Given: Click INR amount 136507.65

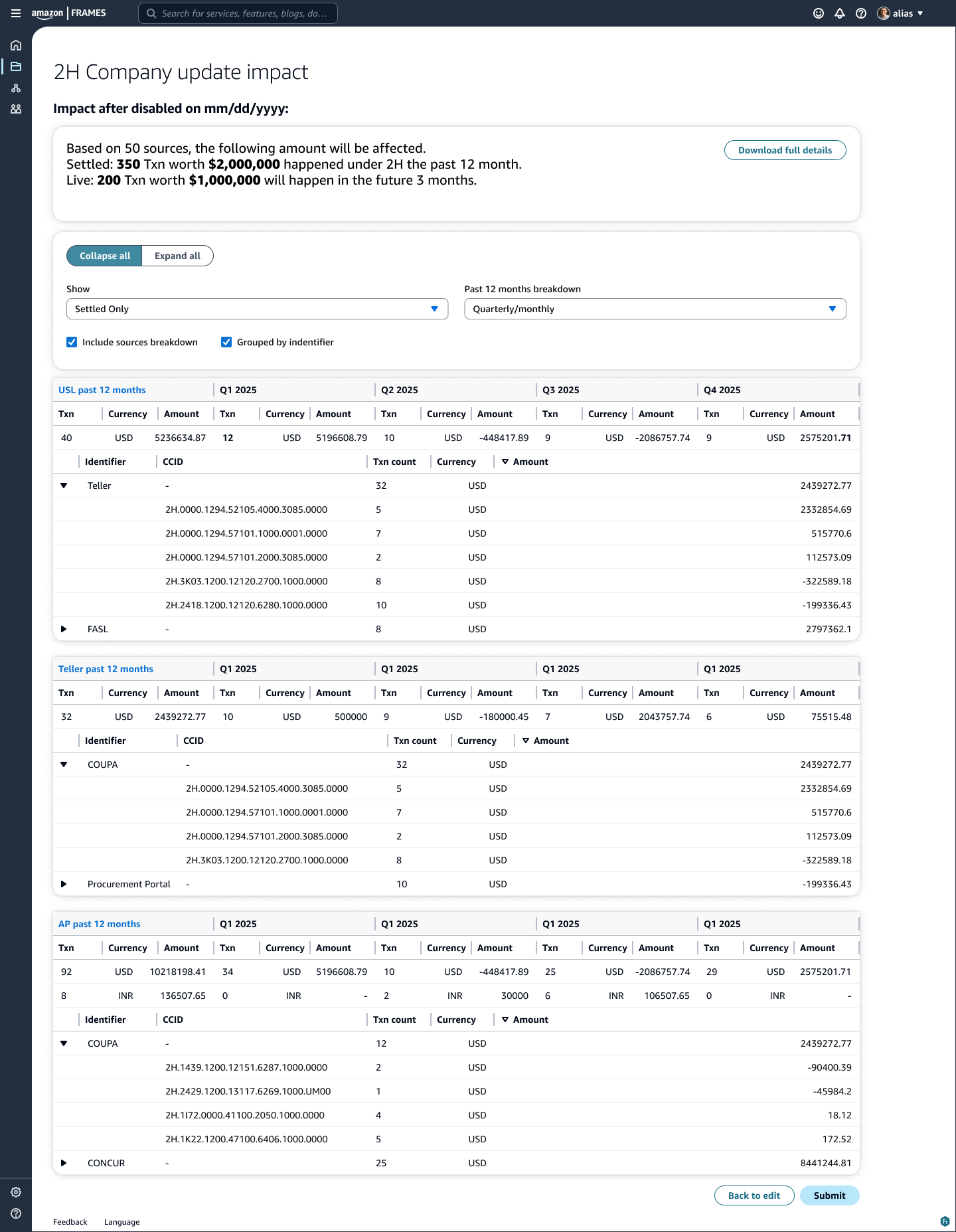Looking at the screenshot, I should coord(183,996).
